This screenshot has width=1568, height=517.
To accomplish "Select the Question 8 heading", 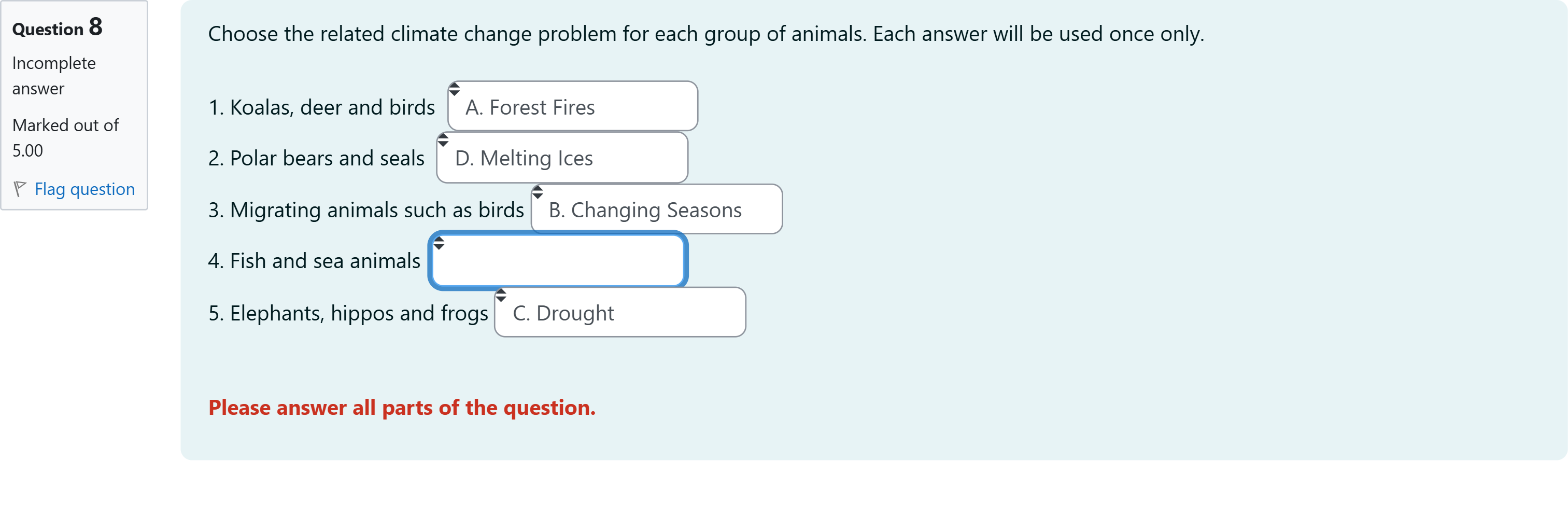I will (57, 28).
